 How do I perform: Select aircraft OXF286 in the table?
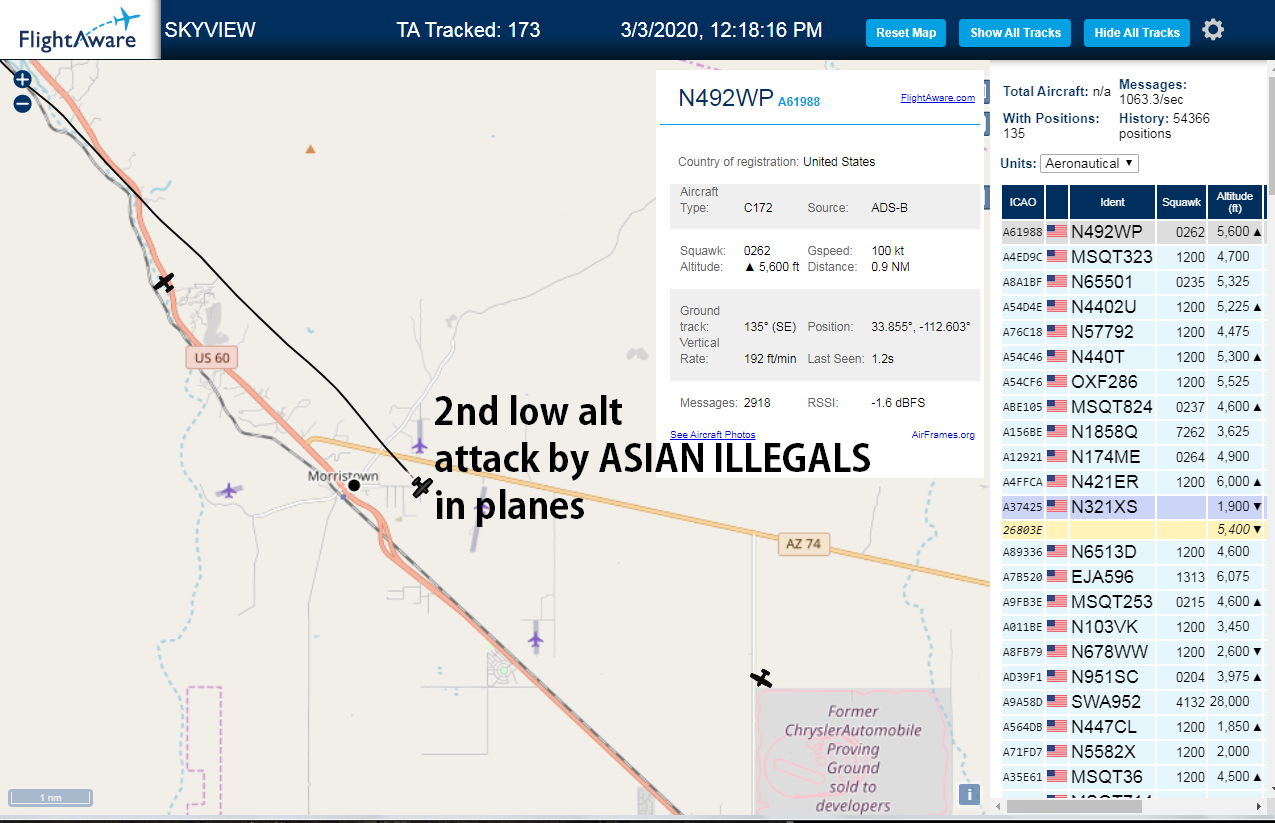click(x=1133, y=382)
